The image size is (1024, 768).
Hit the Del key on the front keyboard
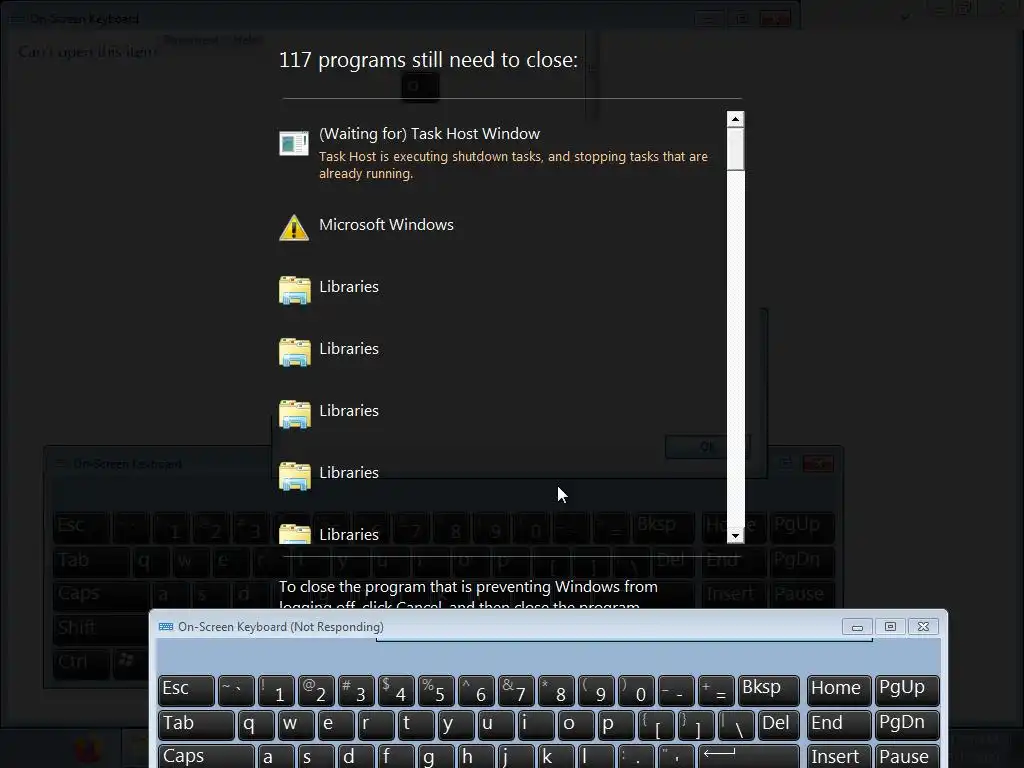click(779, 725)
